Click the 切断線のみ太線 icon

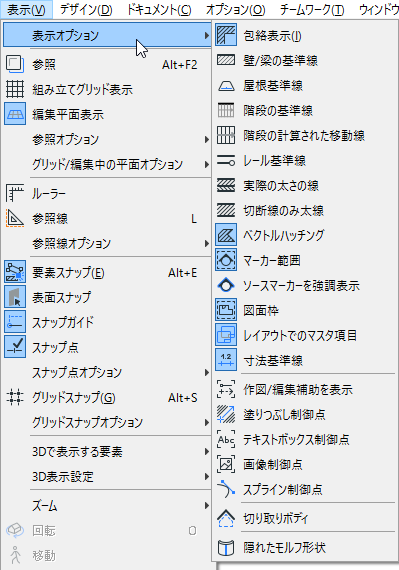[226, 210]
